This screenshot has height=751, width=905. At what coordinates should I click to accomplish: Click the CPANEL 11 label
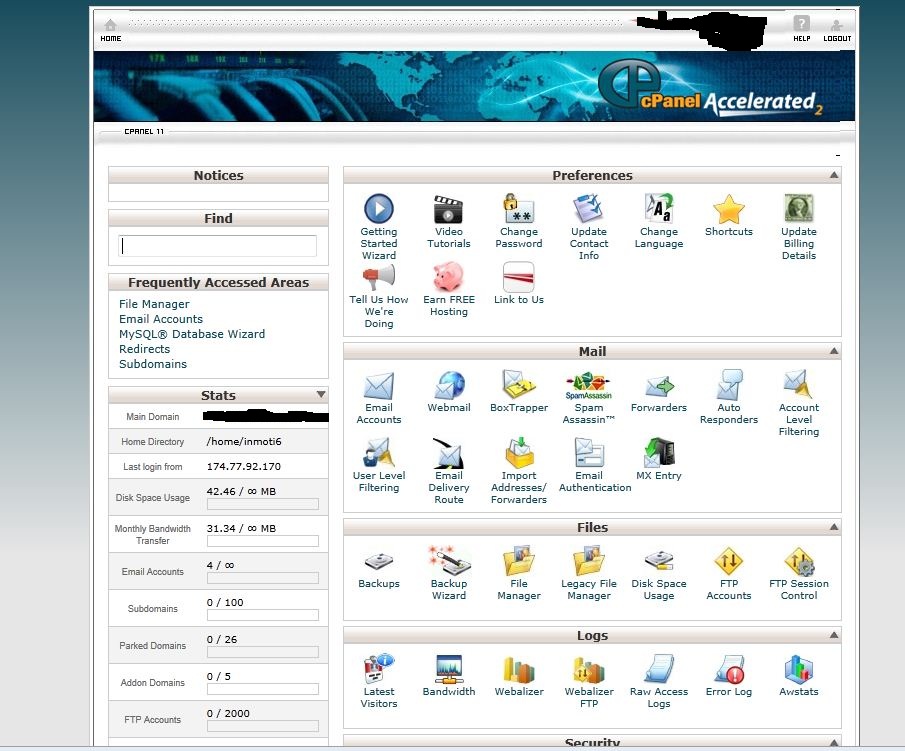click(144, 132)
